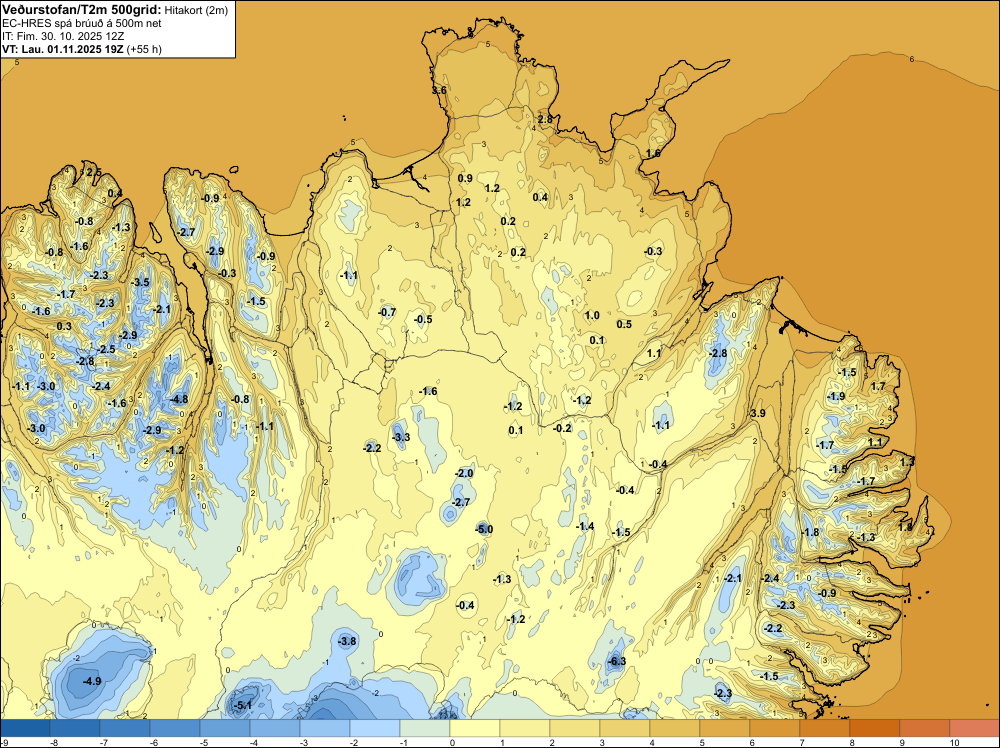The height and width of the screenshot is (748, 1000).
Task: Click the 1.0 temperature value
Action: pyautogui.click(x=592, y=315)
